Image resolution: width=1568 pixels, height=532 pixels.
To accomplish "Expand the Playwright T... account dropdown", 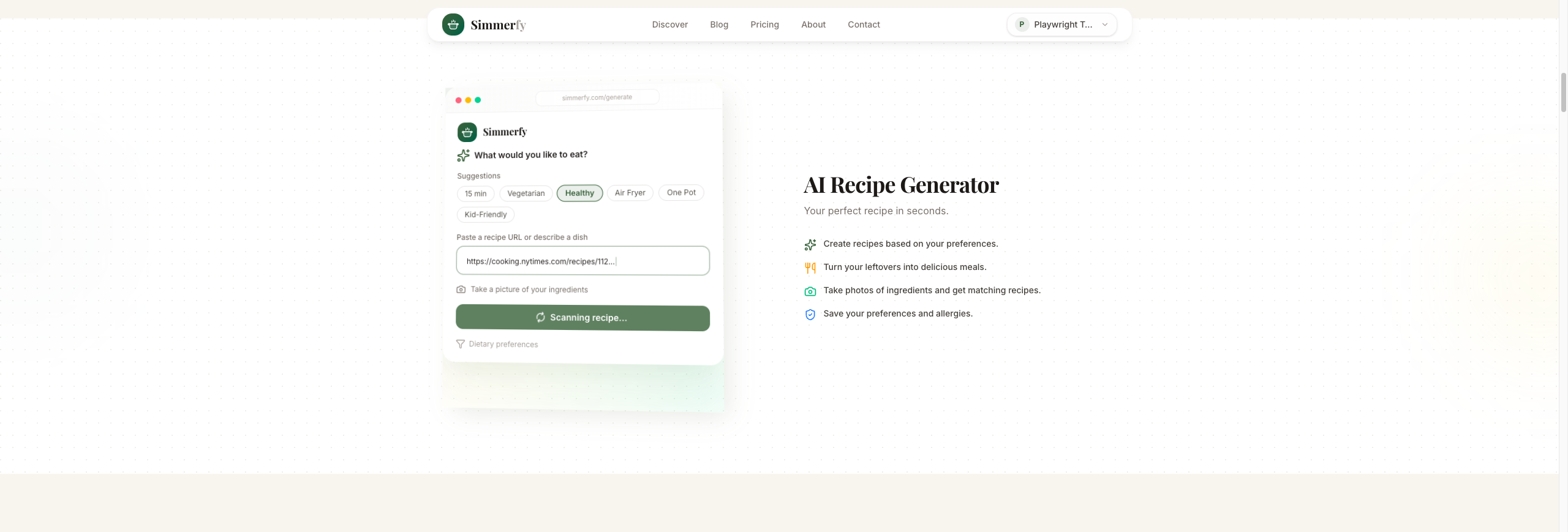I will [x=1062, y=24].
